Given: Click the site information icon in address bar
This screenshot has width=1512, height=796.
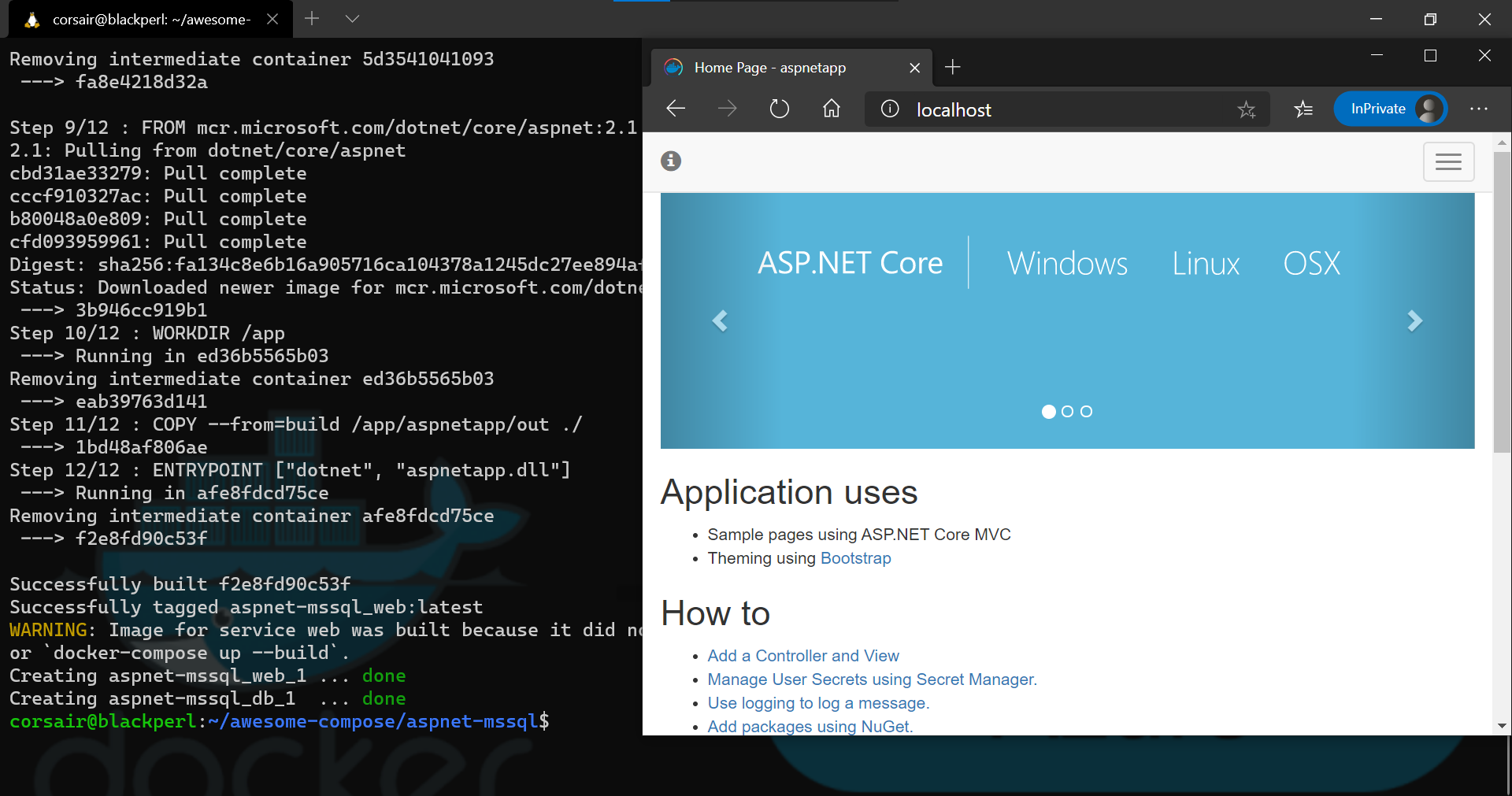Looking at the screenshot, I should [890, 109].
